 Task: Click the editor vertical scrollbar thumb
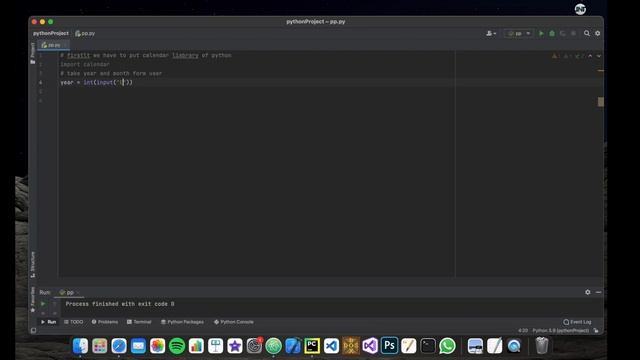[x=600, y=102]
